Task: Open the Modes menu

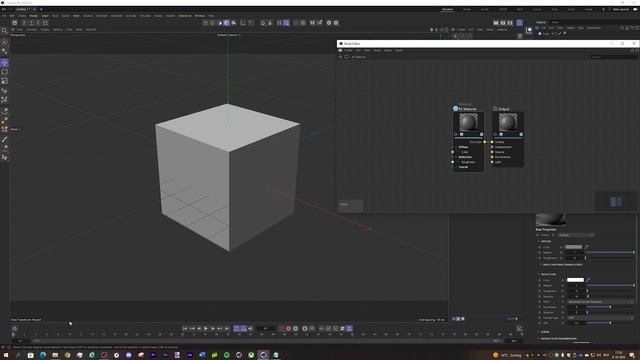Action: [33, 16]
